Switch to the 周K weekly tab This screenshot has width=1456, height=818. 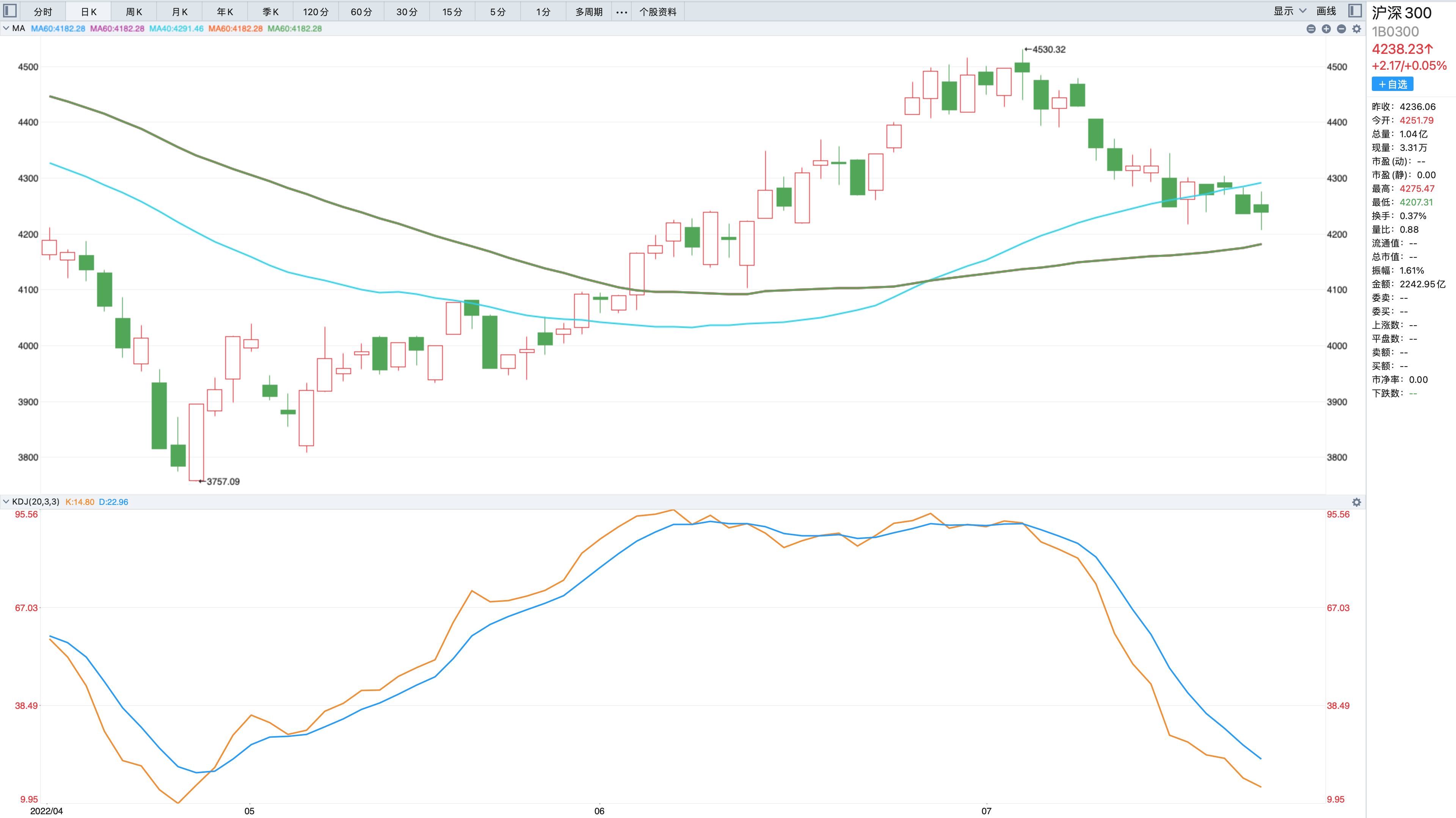(134, 12)
